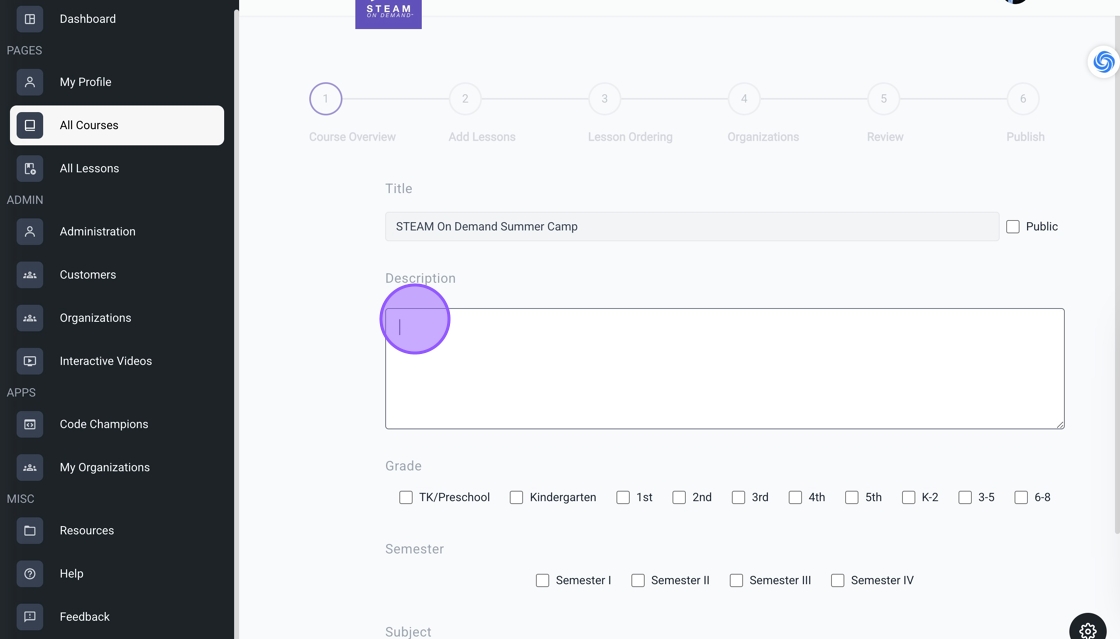
Task: Click the Resources folder icon
Action: [30, 530]
